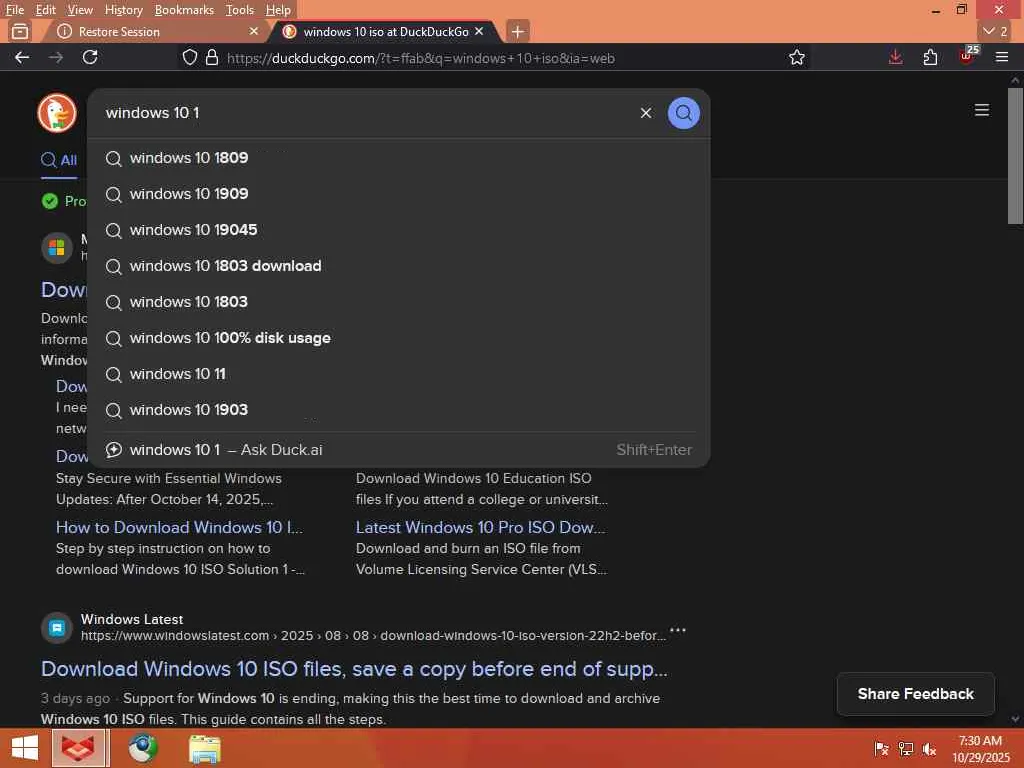
Task: Open the View menu
Action: pyautogui.click(x=80, y=10)
